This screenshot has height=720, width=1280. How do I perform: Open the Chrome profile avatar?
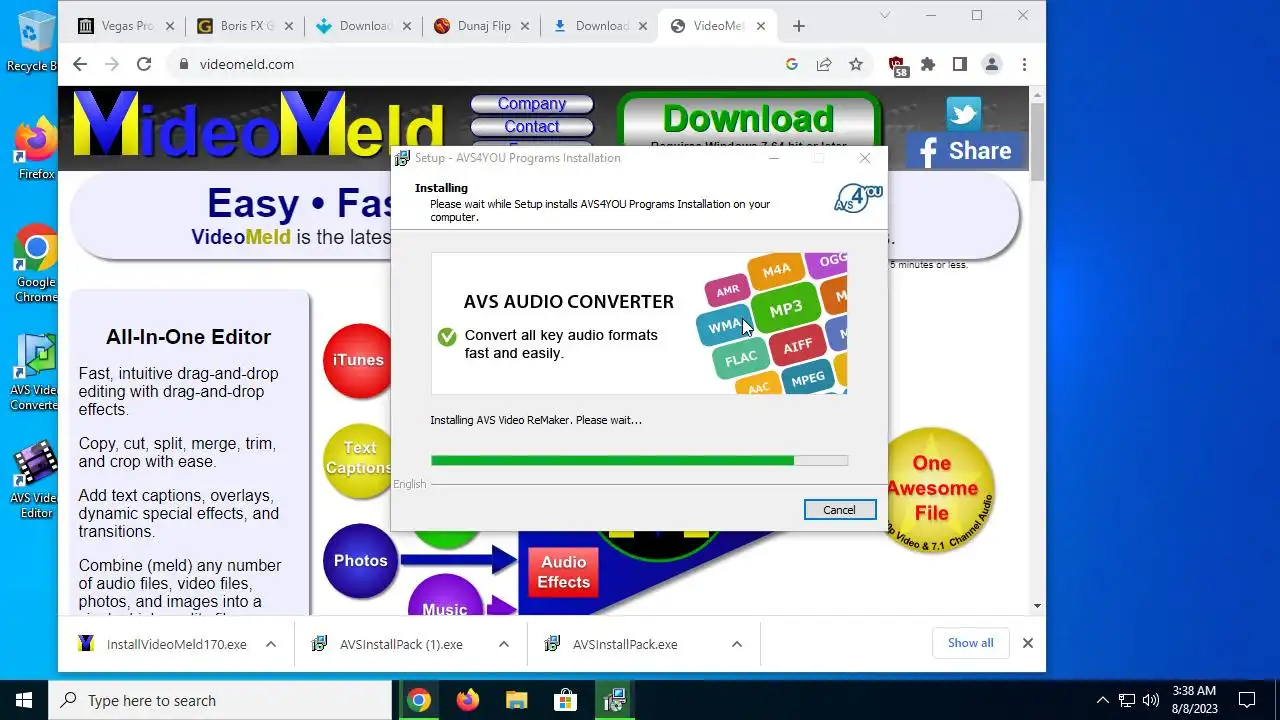[x=992, y=64]
